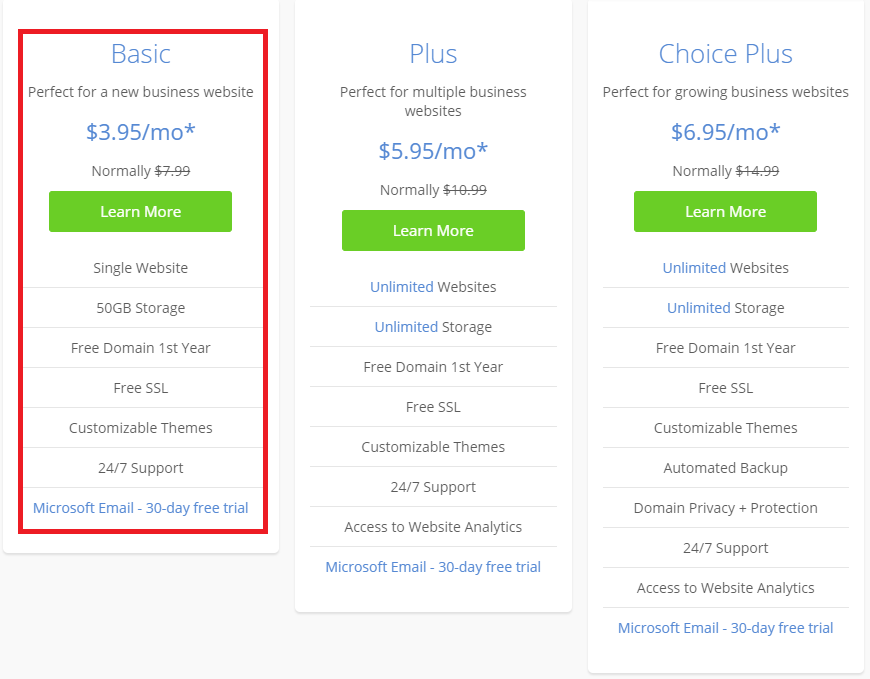
Task: Click Single Website feature in Basic plan
Action: pyautogui.click(x=140, y=268)
